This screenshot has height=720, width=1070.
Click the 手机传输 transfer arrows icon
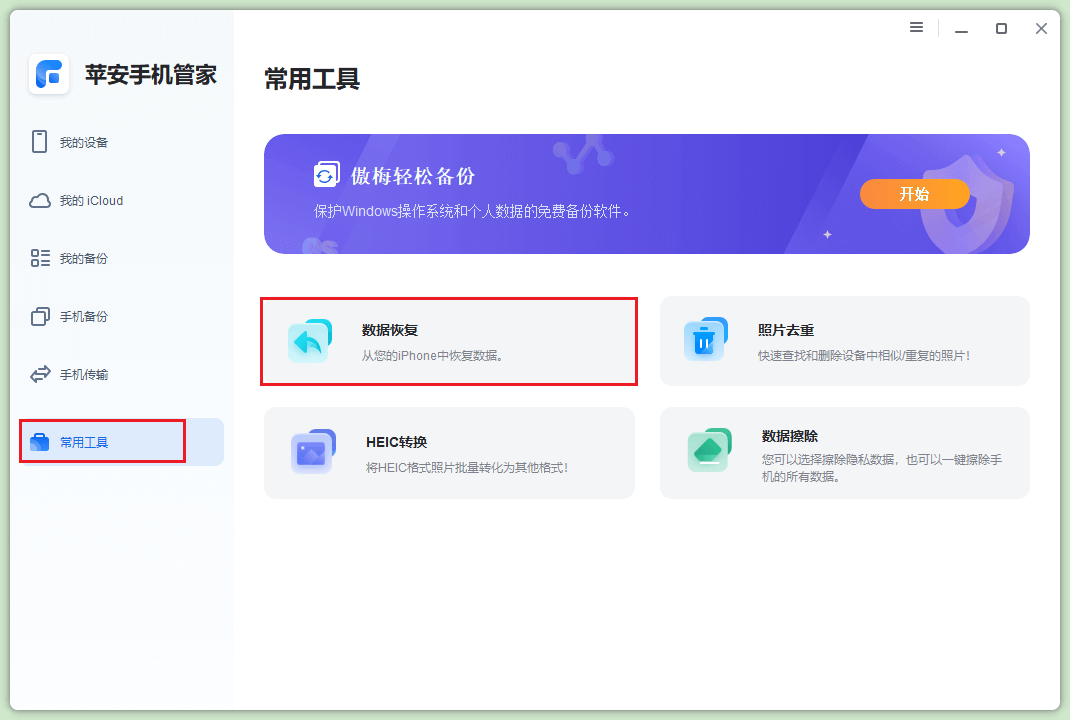[x=39, y=374]
